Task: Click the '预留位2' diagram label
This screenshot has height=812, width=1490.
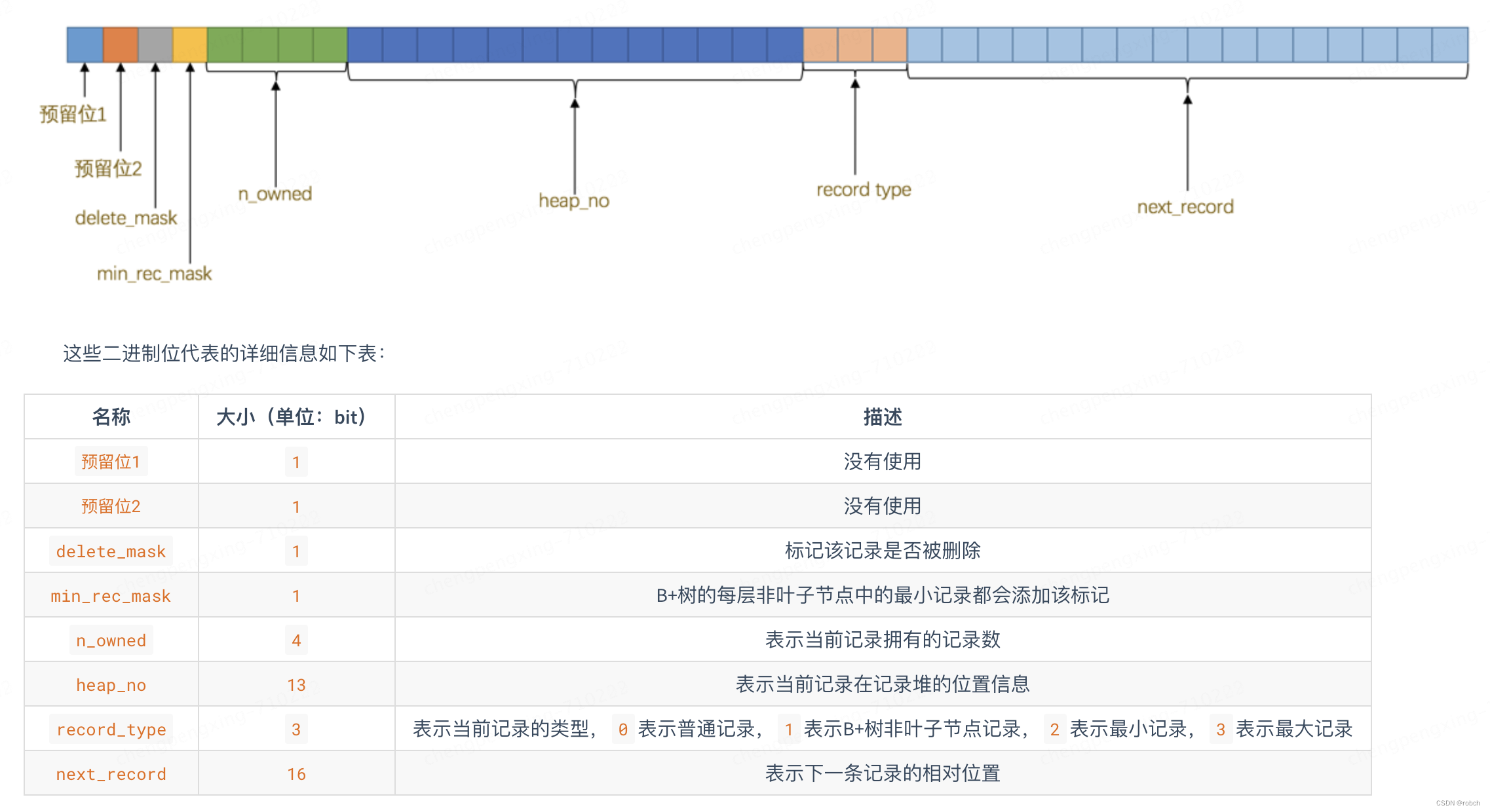Action: (108, 168)
